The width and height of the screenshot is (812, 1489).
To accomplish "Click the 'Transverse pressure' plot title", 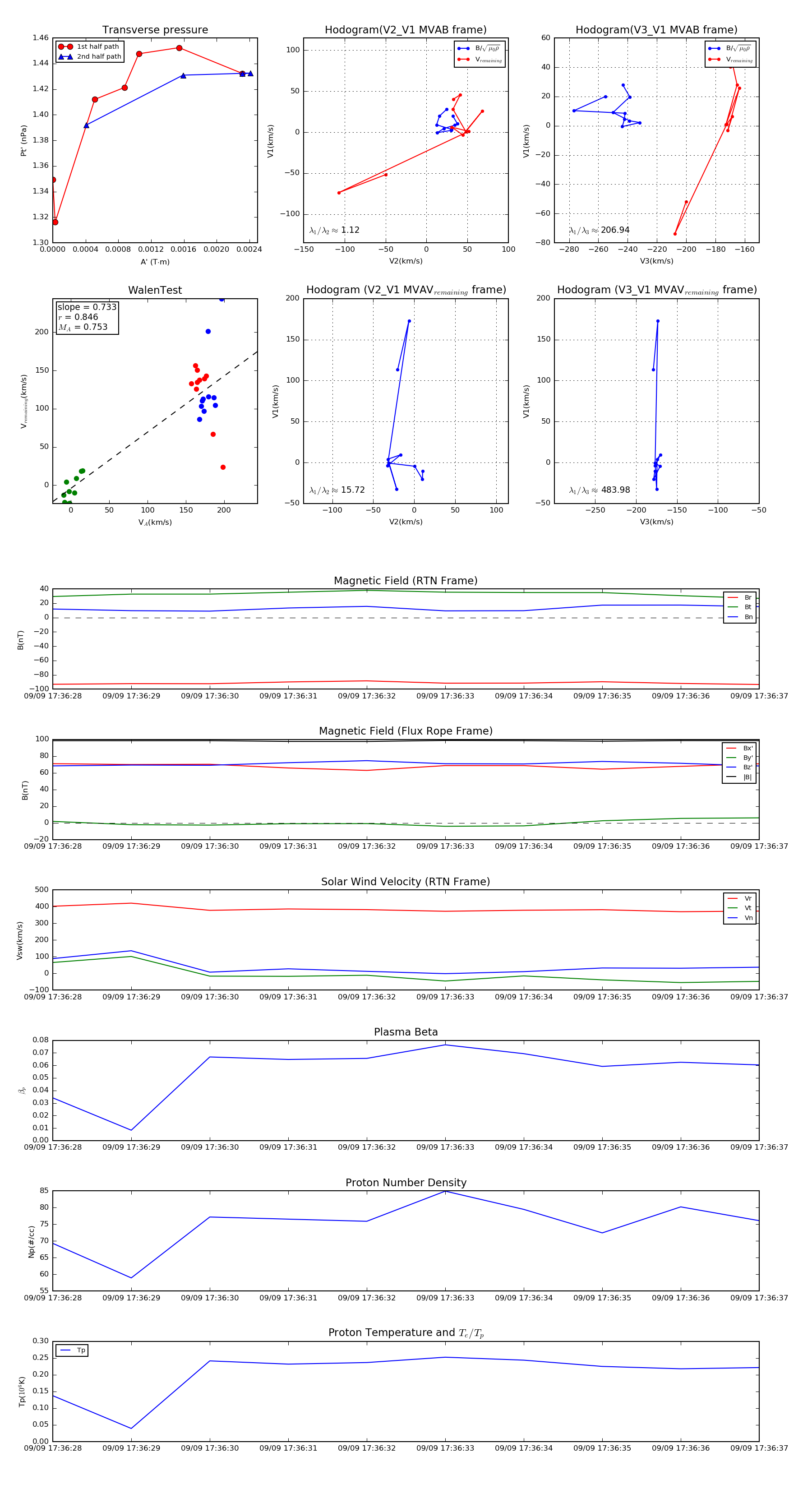I will (155, 30).
